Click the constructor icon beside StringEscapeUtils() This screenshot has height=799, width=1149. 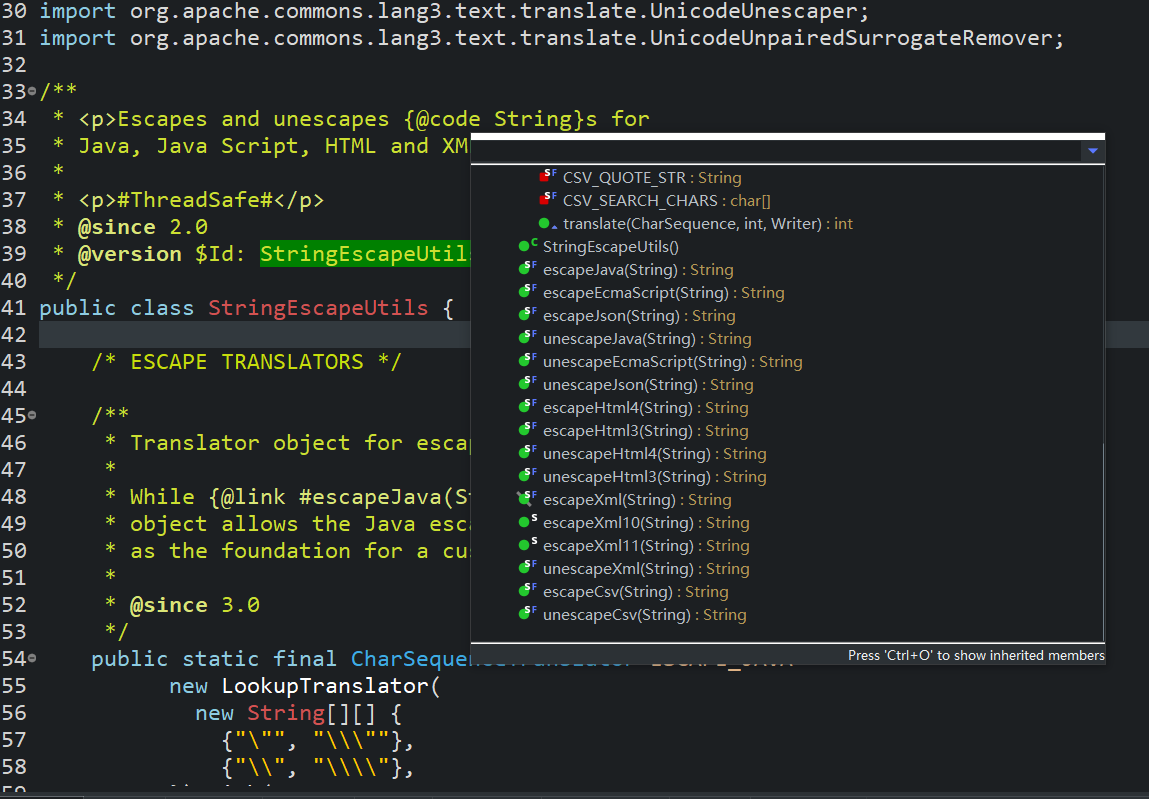[x=527, y=246]
